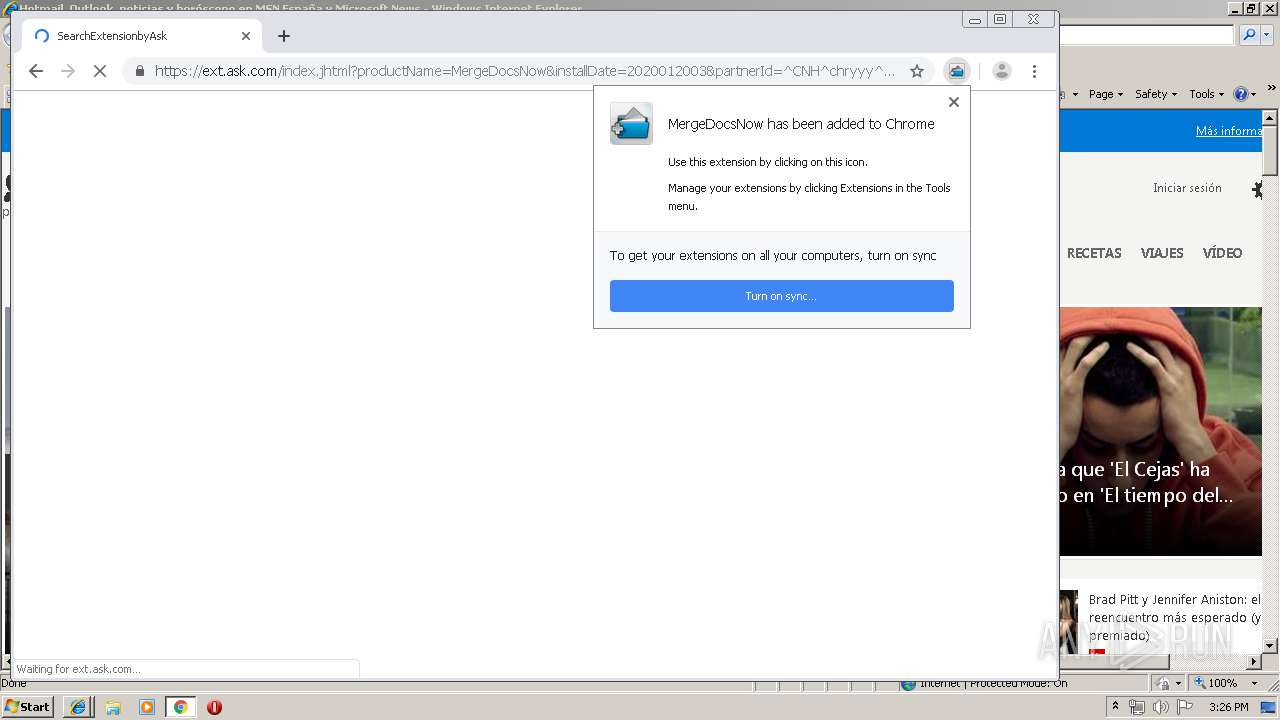The image size is (1280, 720).
Task: Open Chrome's three-dot menu
Action: [x=1034, y=71]
